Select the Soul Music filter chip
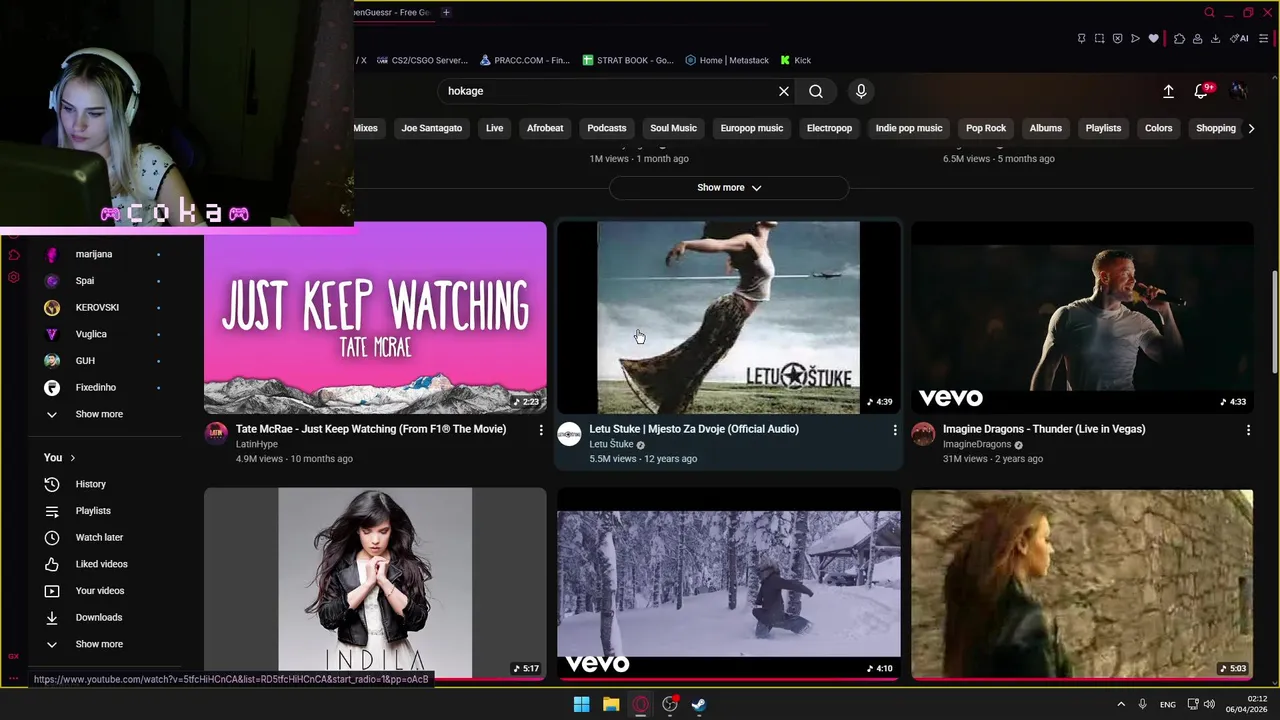Image resolution: width=1280 pixels, height=720 pixels. pos(673,128)
